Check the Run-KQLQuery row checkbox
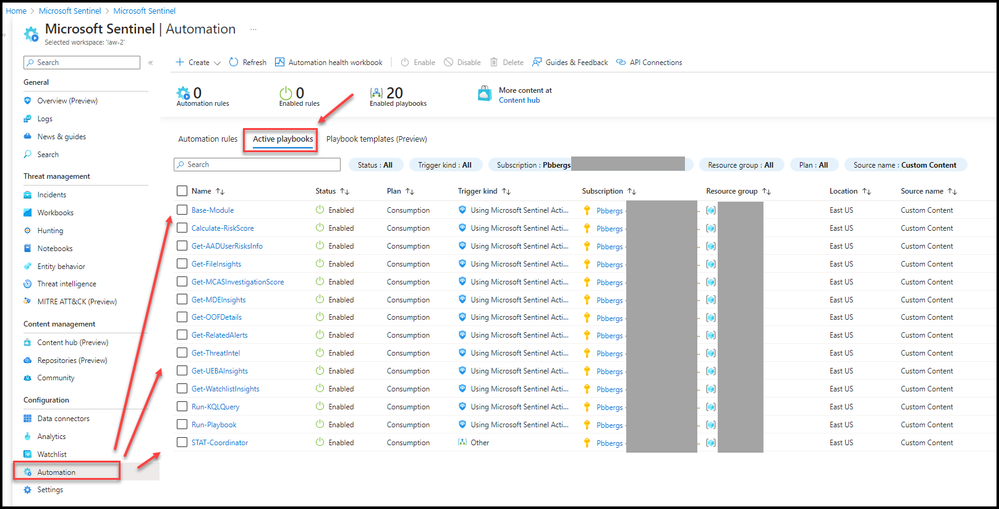 tap(182, 406)
